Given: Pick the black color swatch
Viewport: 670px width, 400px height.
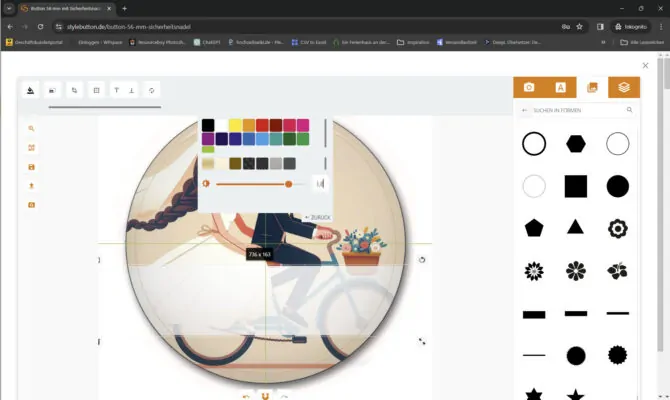Looking at the screenshot, I should click(x=208, y=125).
